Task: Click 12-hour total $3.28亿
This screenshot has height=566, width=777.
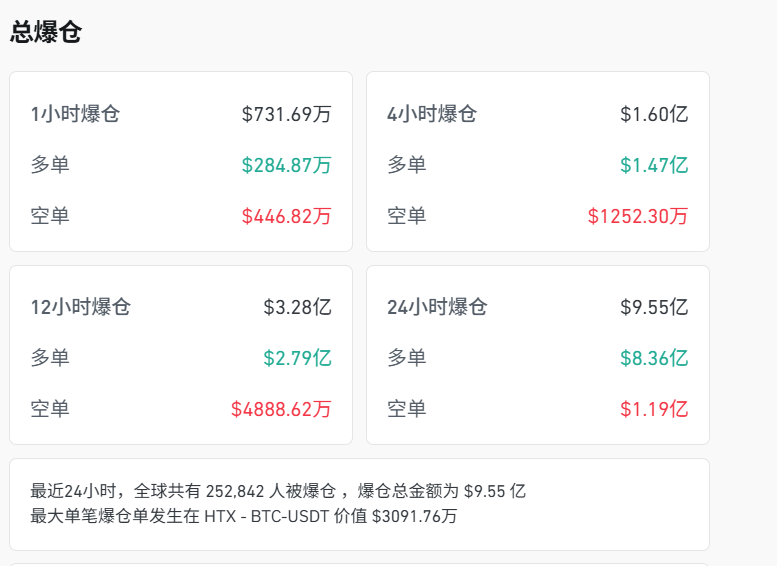Action: [x=297, y=307]
